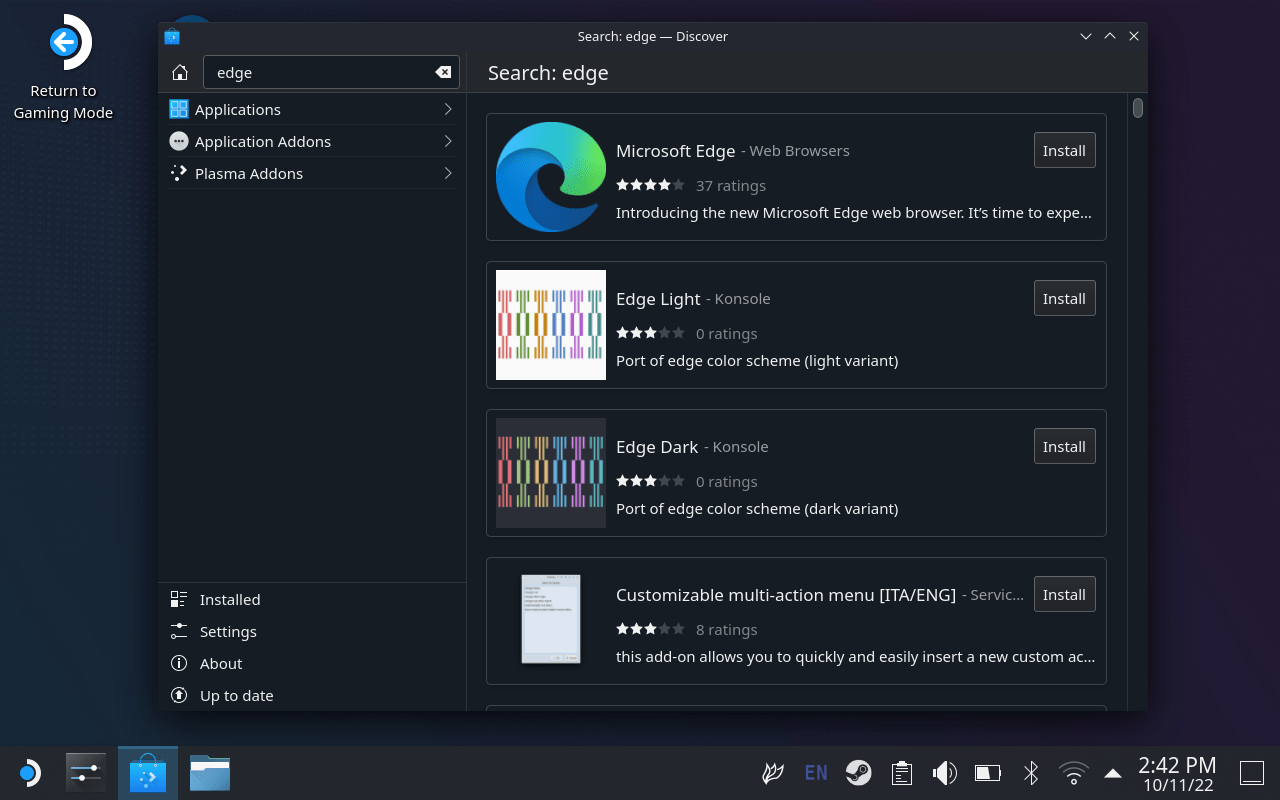Click the results list scrollbar handle
The image size is (1280, 800).
(x=1138, y=107)
